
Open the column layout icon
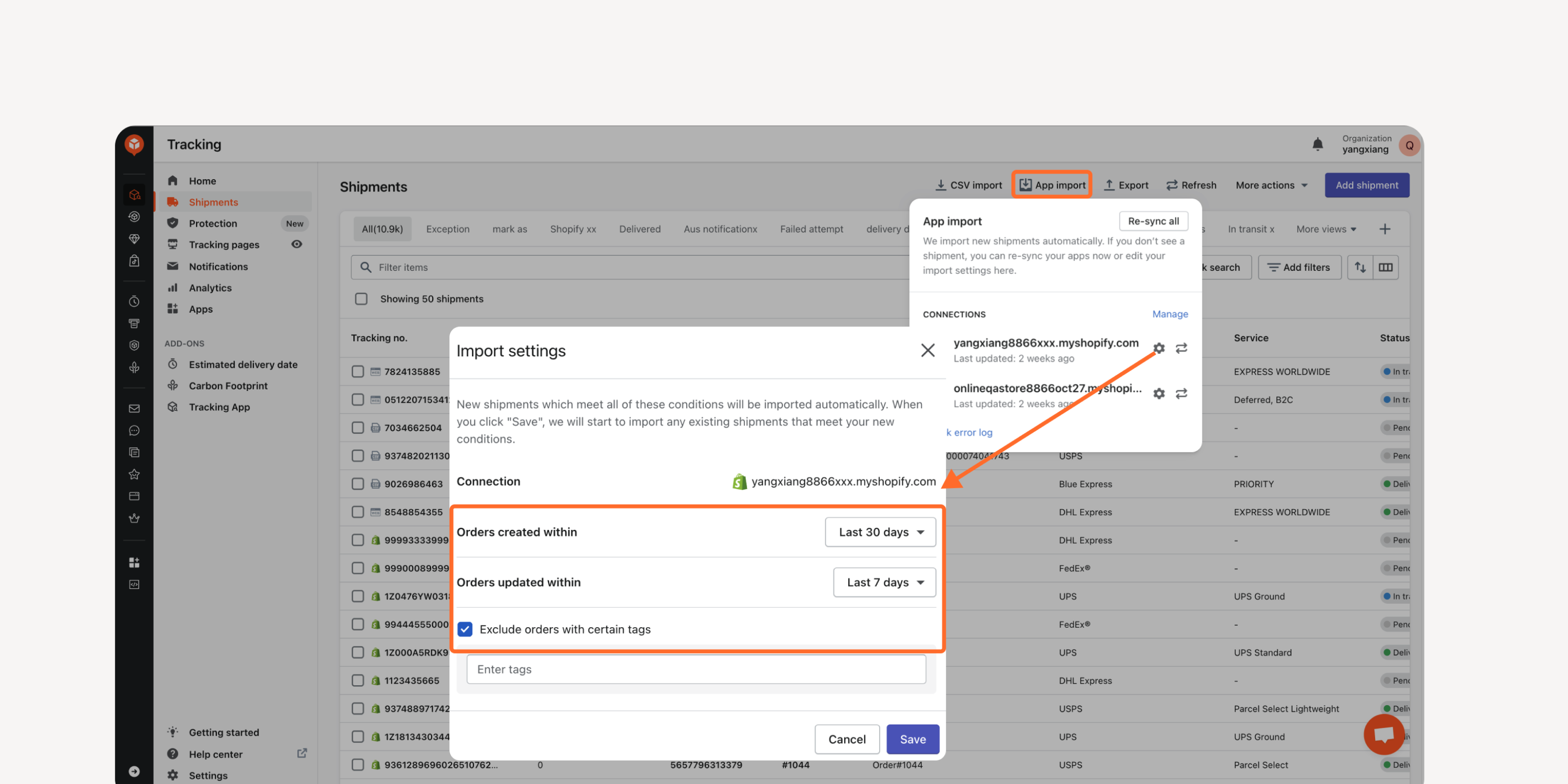[1386, 267]
